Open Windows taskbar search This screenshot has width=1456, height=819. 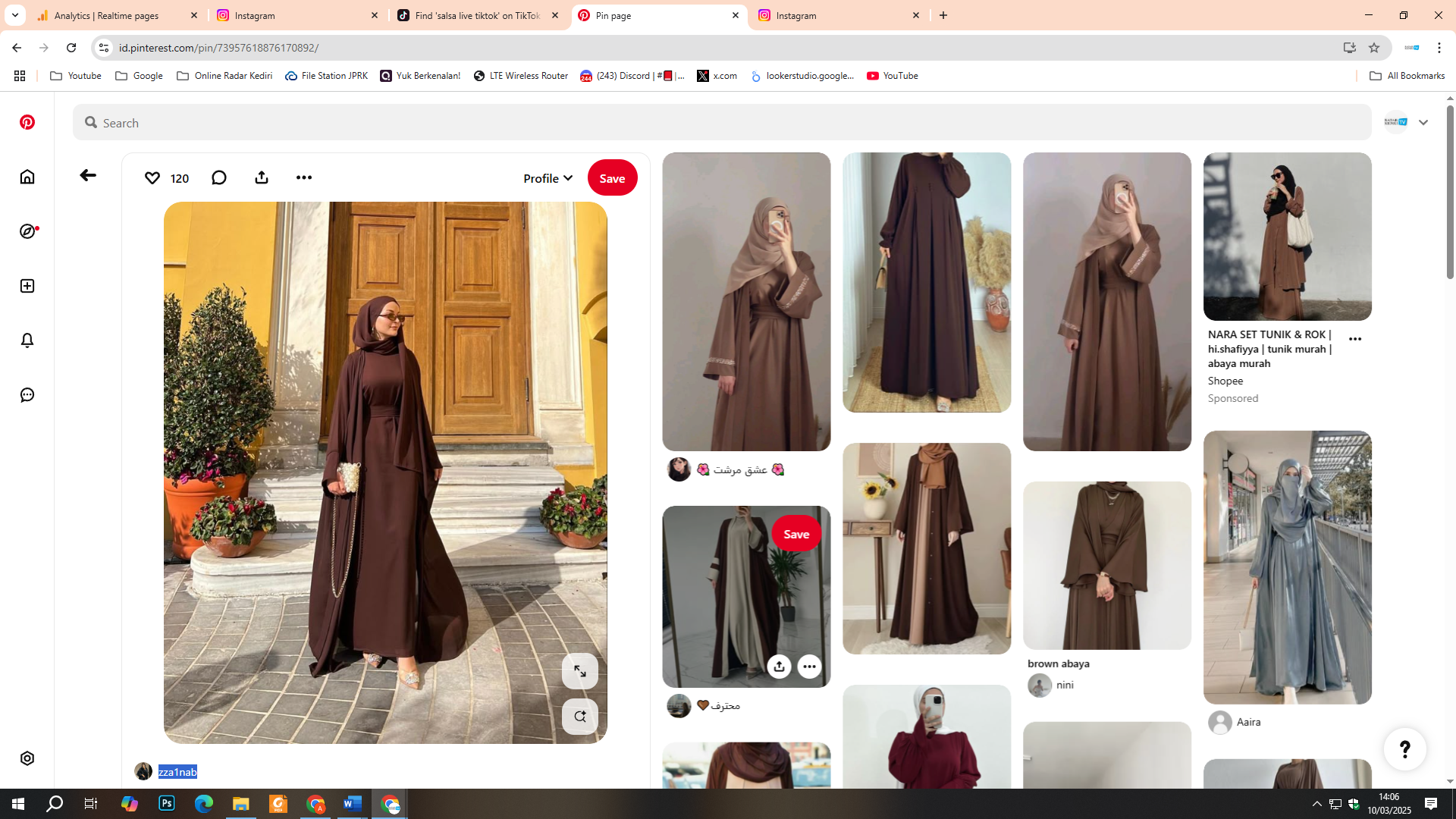[x=55, y=804]
